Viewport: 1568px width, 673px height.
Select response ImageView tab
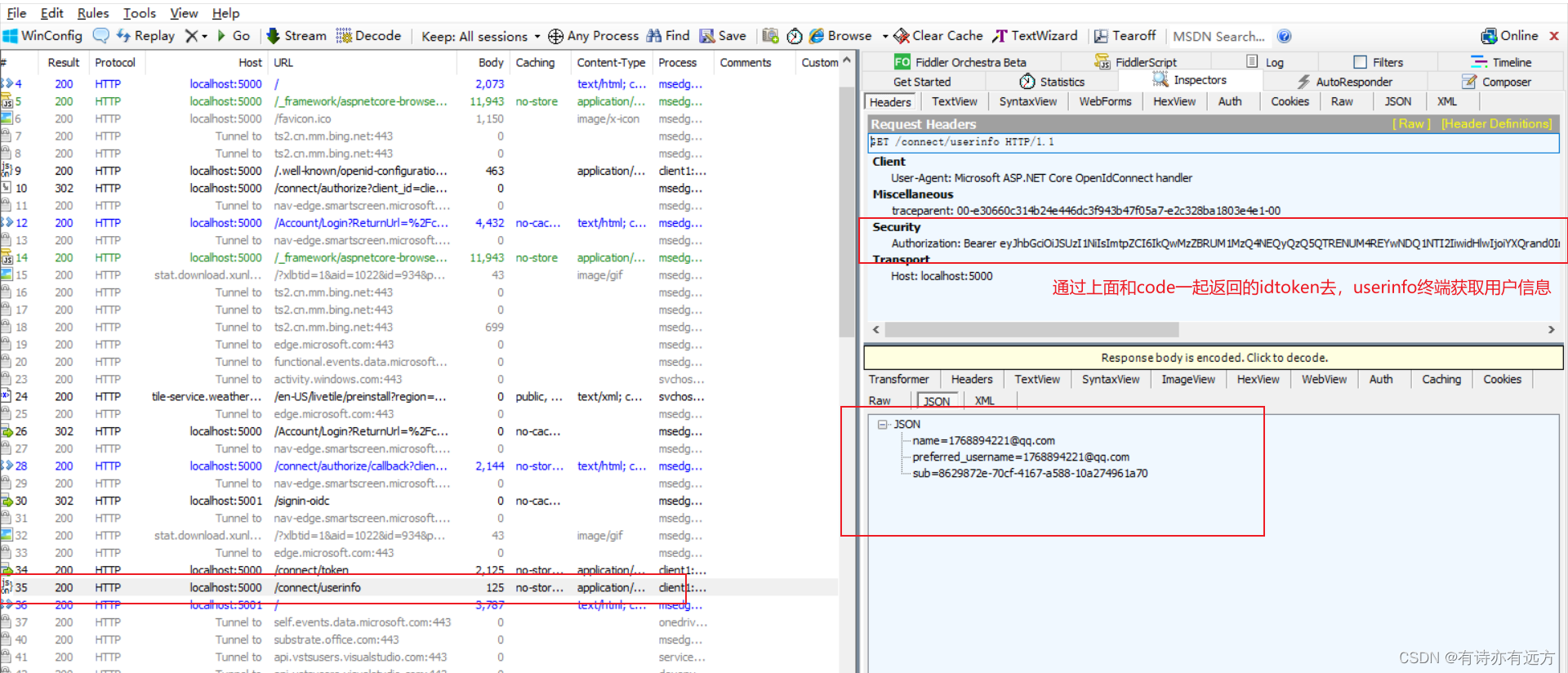(x=1188, y=379)
